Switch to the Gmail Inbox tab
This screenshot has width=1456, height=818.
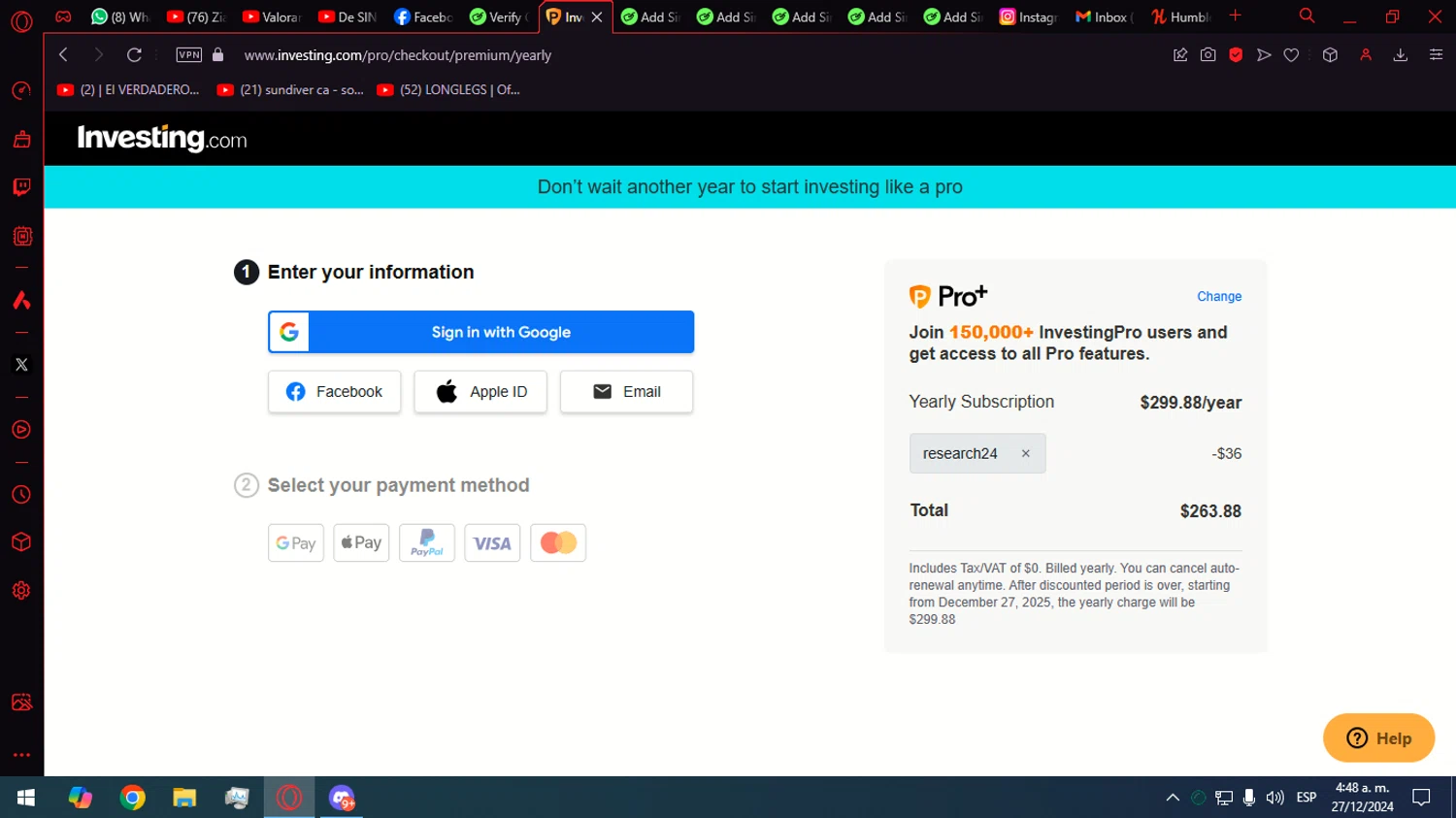(1105, 16)
